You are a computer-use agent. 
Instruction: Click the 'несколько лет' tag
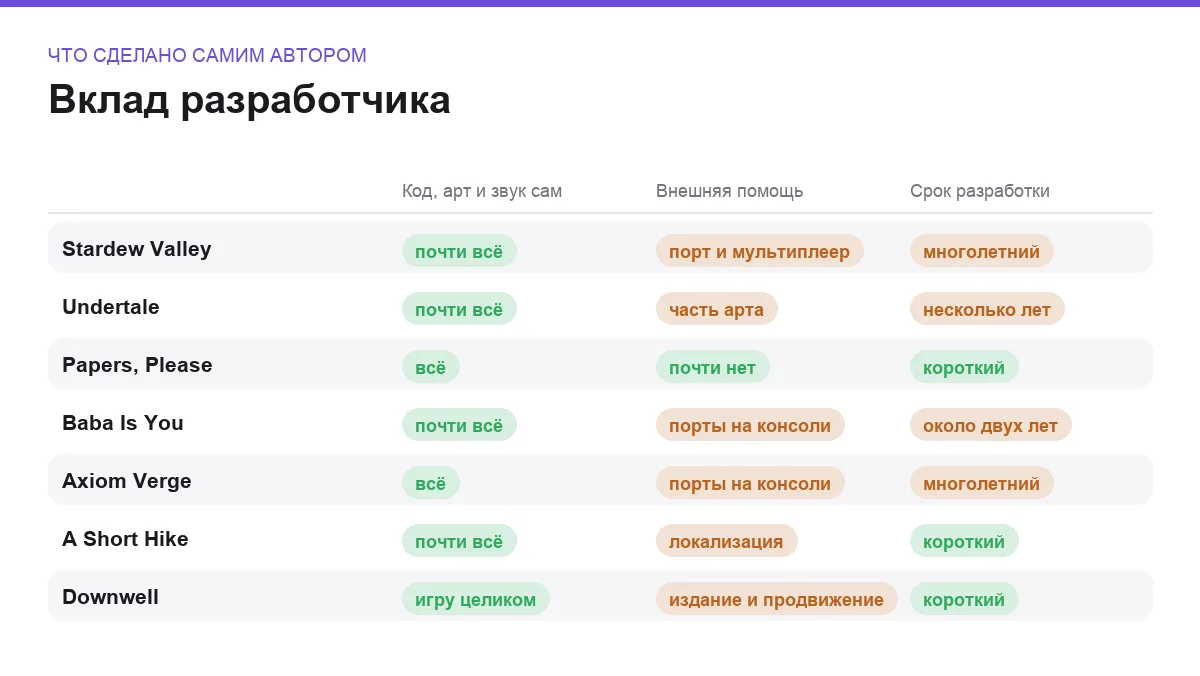pyautogui.click(x=987, y=309)
